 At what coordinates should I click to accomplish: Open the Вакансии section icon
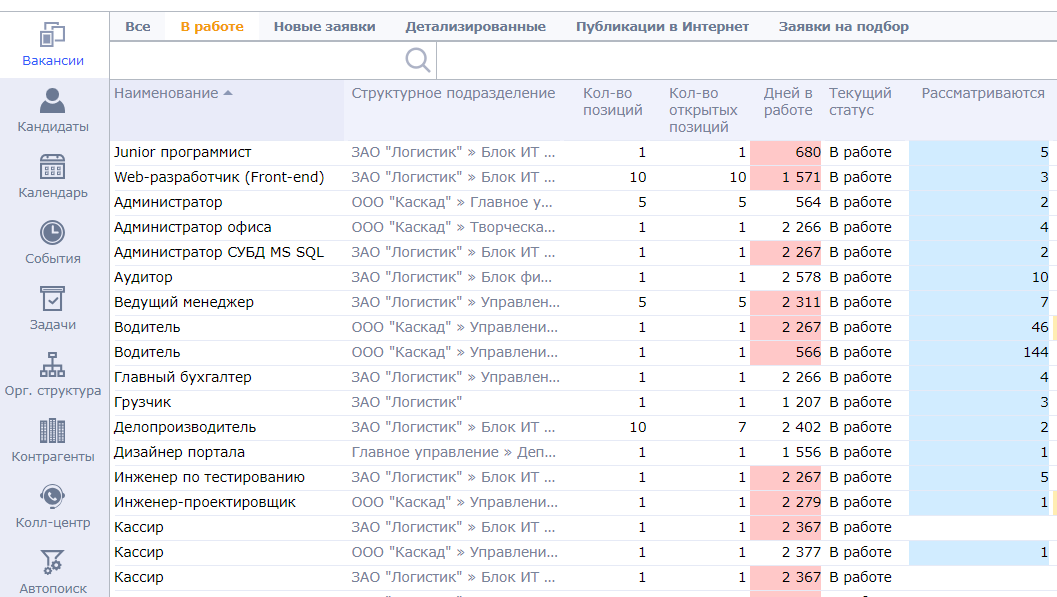(53, 34)
